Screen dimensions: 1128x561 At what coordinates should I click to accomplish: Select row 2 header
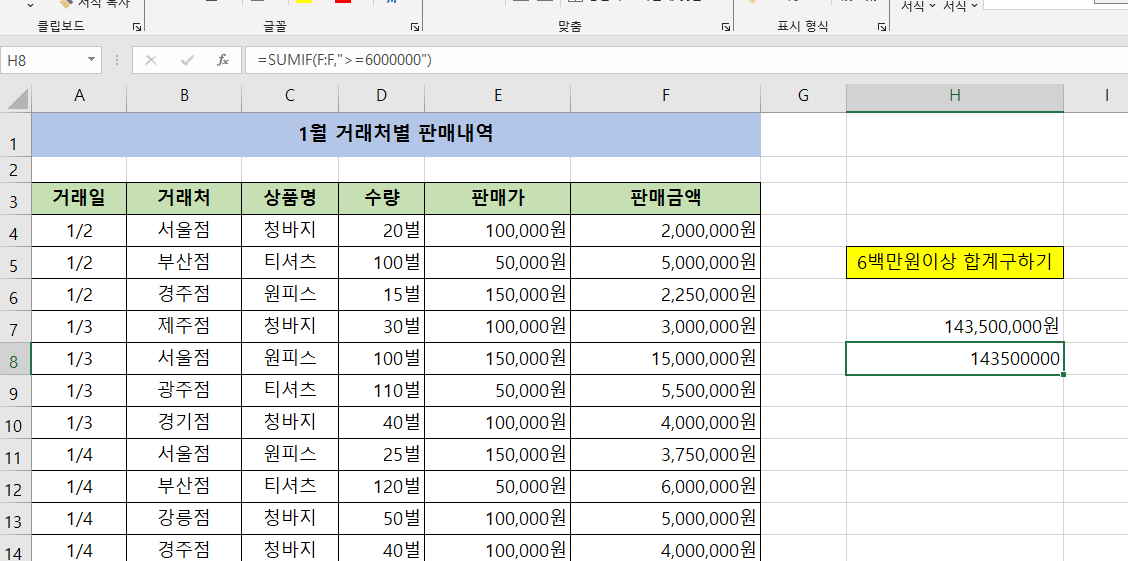[15, 170]
